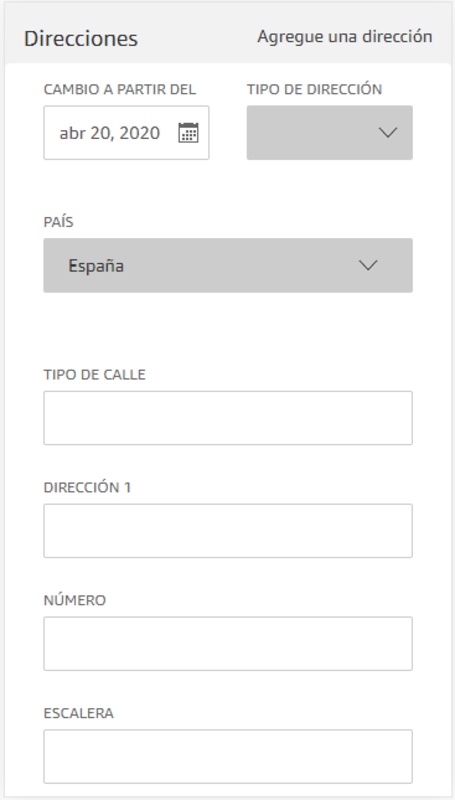Click the Tipo de Dirección chevron arrow

click(388, 133)
